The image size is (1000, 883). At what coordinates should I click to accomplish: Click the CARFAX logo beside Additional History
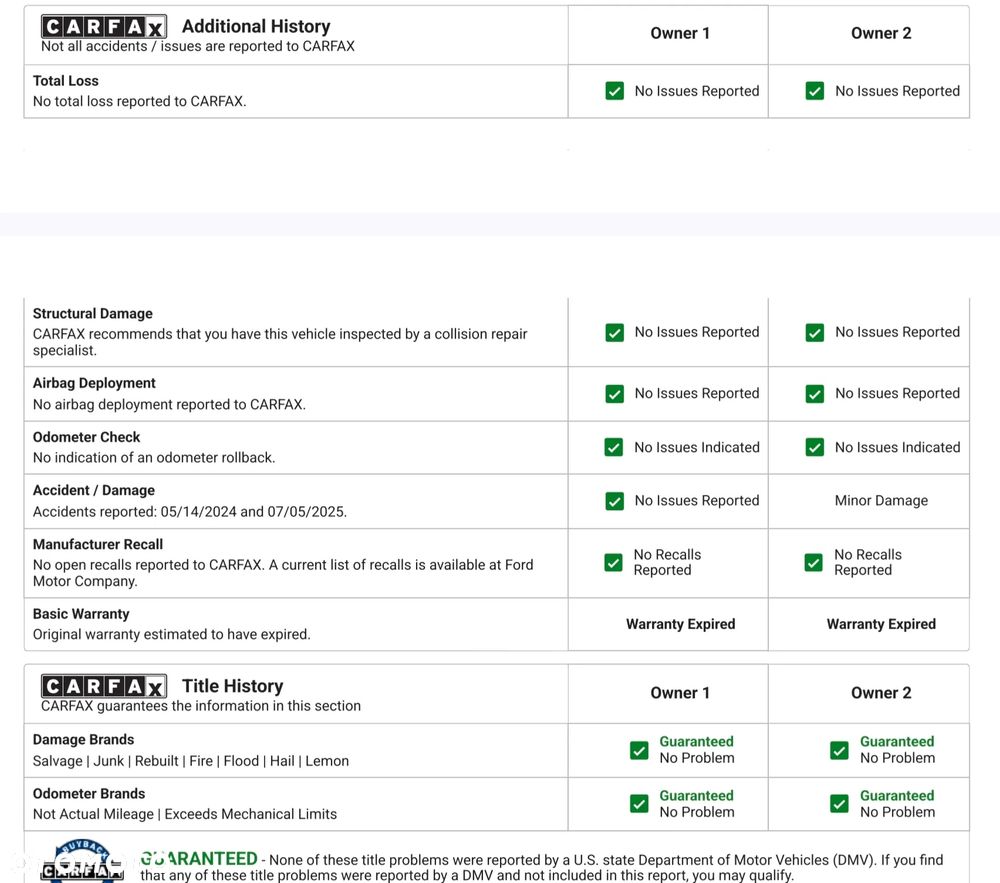(x=103, y=27)
